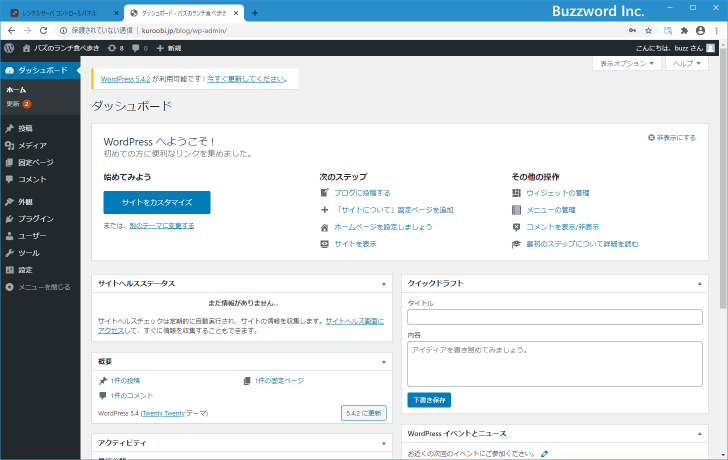The image size is (728, 460).
Task: Click the 5.4.2 に更新 button
Action: (x=364, y=413)
